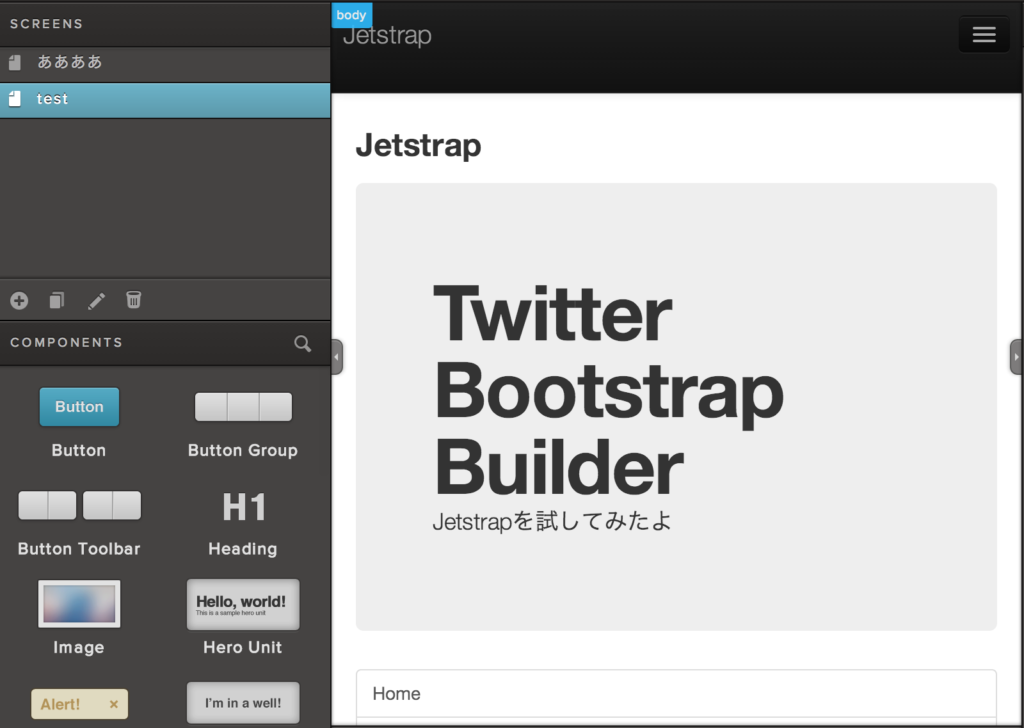Viewport: 1024px width, 728px height.
Task: Select the Heading H1 component
Action: click(243, 507)
